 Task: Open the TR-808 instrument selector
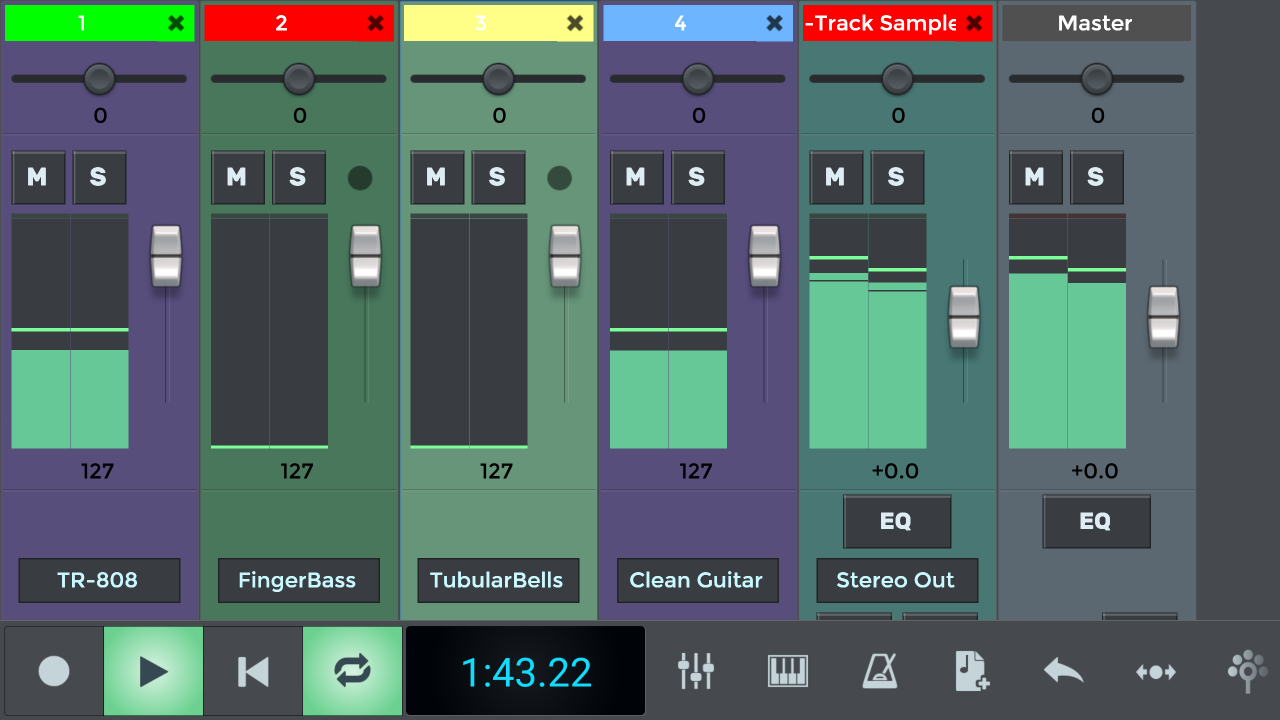[99, 580]
